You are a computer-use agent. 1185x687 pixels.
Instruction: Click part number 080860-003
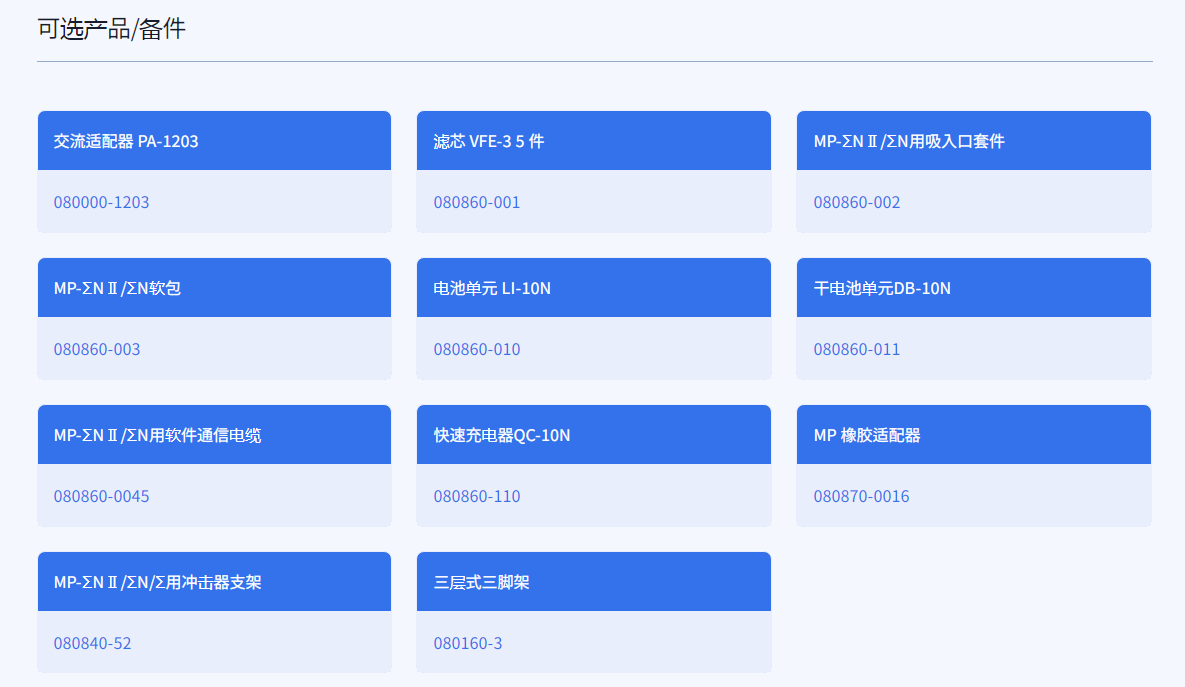pos(97,349)
